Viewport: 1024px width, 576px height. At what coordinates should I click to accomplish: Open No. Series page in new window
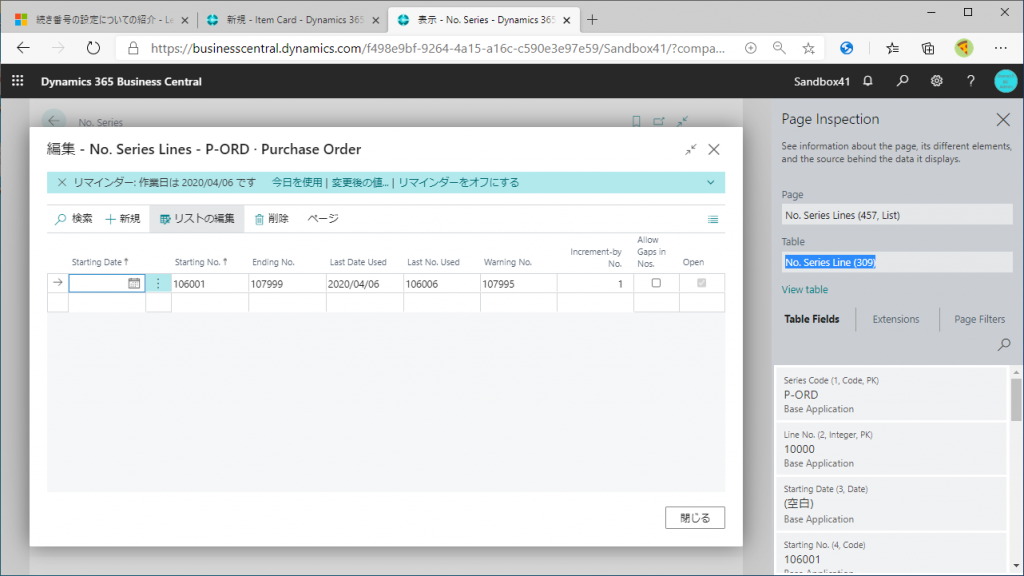pyautogui.click(x=659, y=121)
